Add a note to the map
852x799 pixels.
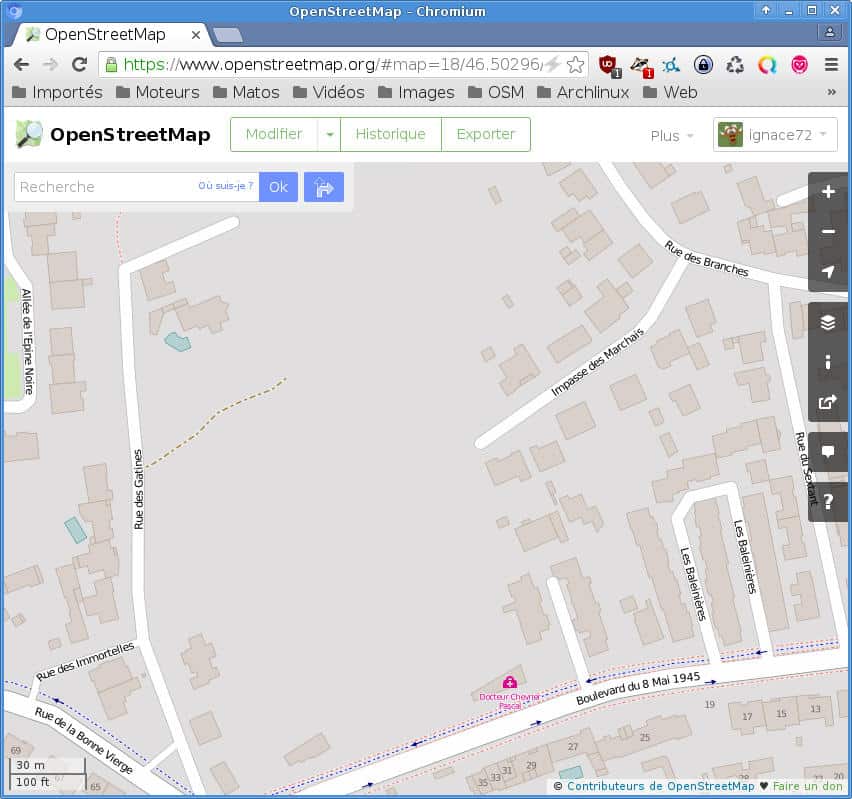click(x=828, y=452)
